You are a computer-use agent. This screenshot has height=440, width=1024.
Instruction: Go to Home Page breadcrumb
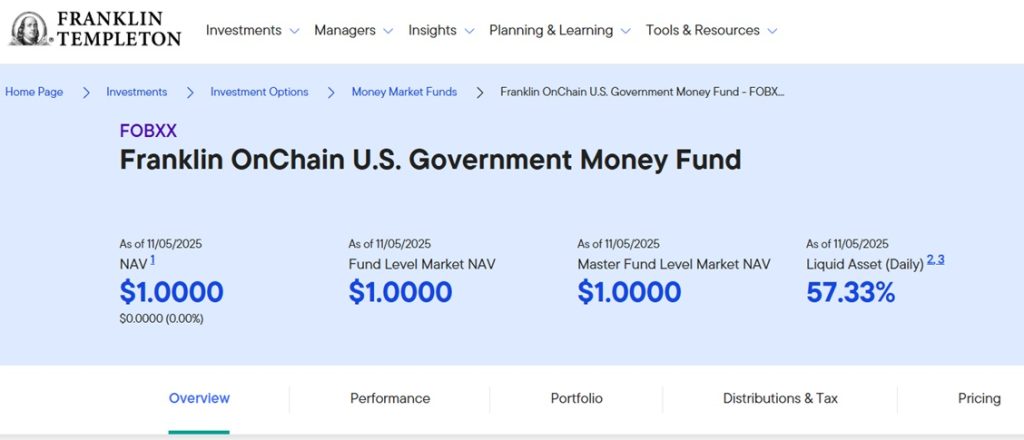click(x=34, y=92)
